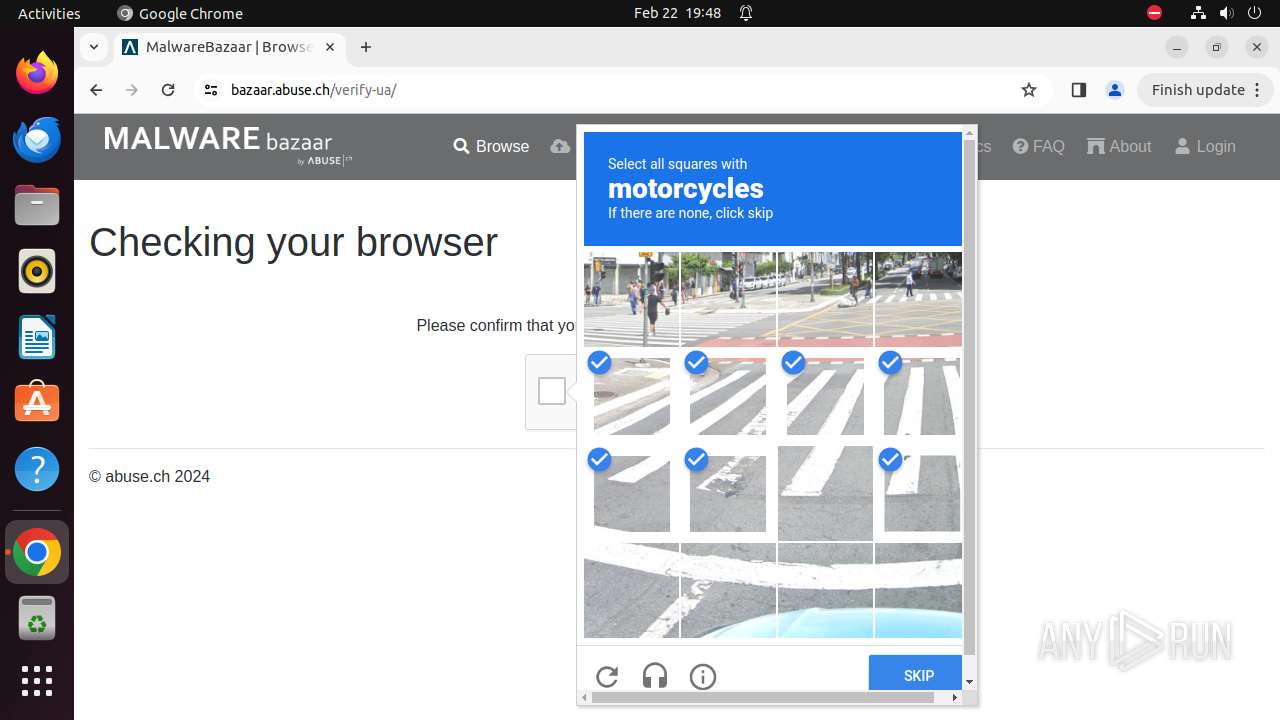Click captcha horizontal scrollbar

tap(763, 698)
